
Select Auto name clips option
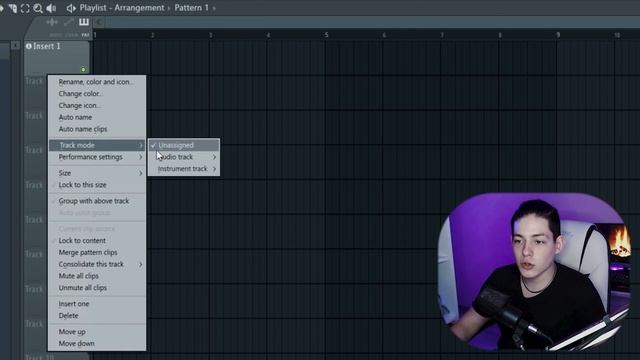point(96,129)
